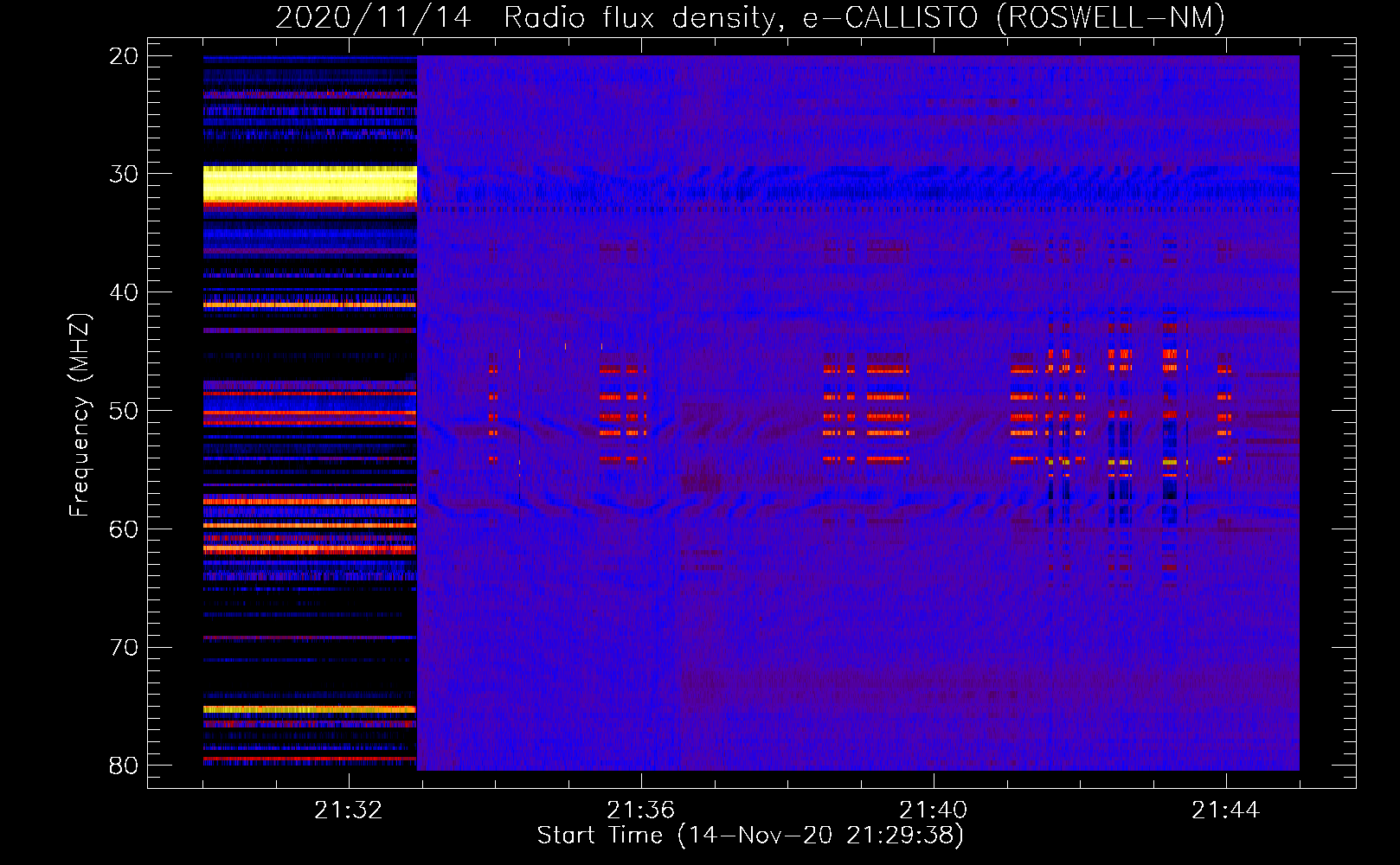
Task: Select the 70 MHz frequency tick label
Action: point(124,648)
